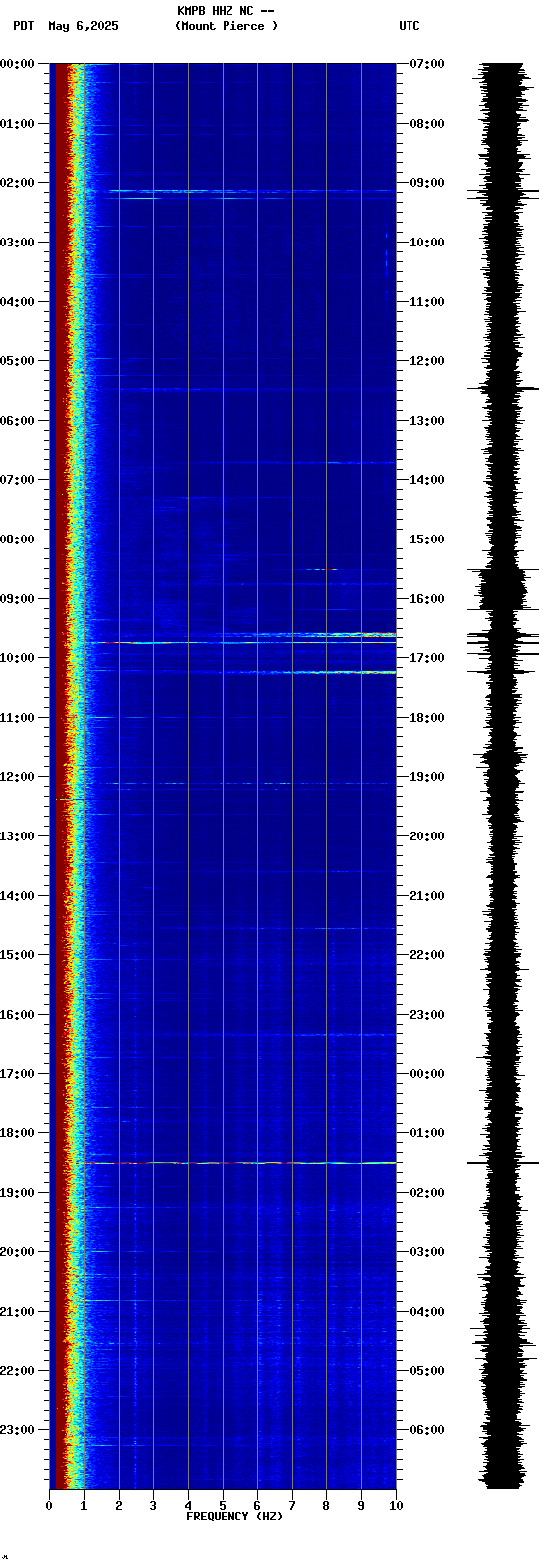This screenshot has width=546, height=1568.
Task: Click the 23:00 label on PDT axis
Action: click(17, 1430)
